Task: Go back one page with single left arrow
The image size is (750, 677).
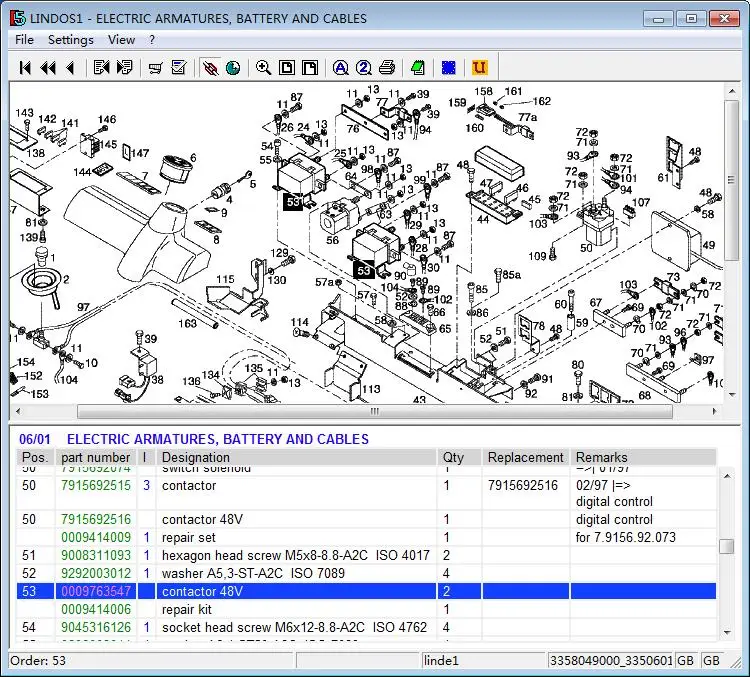Action: click(x=71, y=68)
